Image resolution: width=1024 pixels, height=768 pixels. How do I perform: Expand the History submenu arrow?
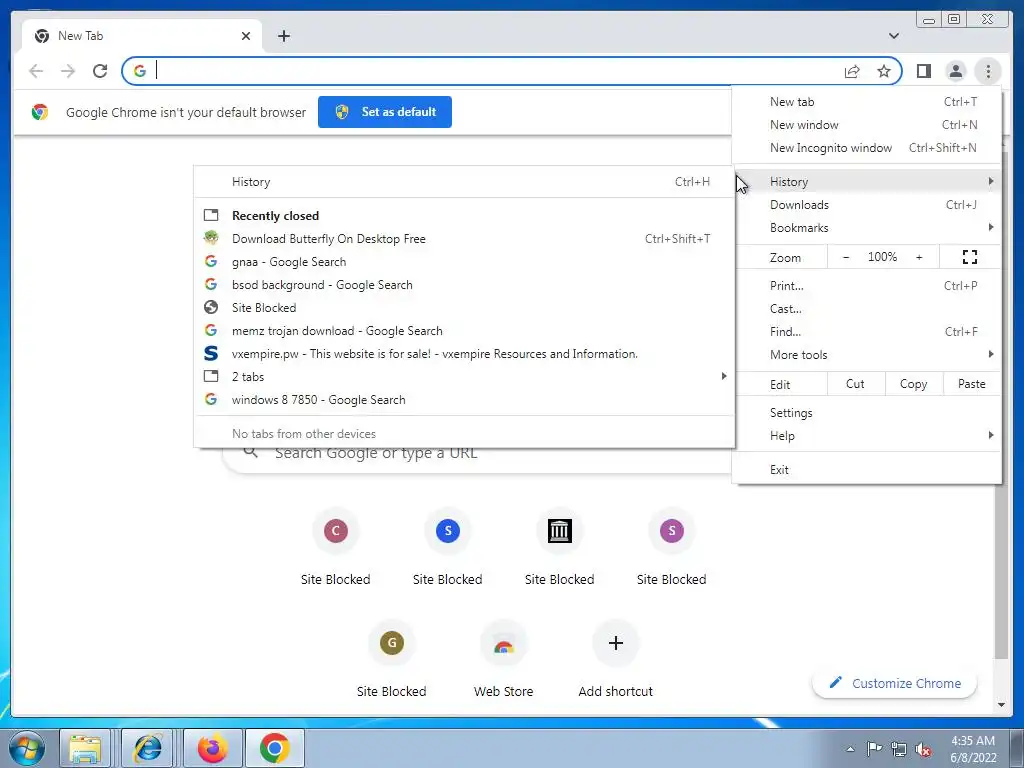[x=991, y=182]
